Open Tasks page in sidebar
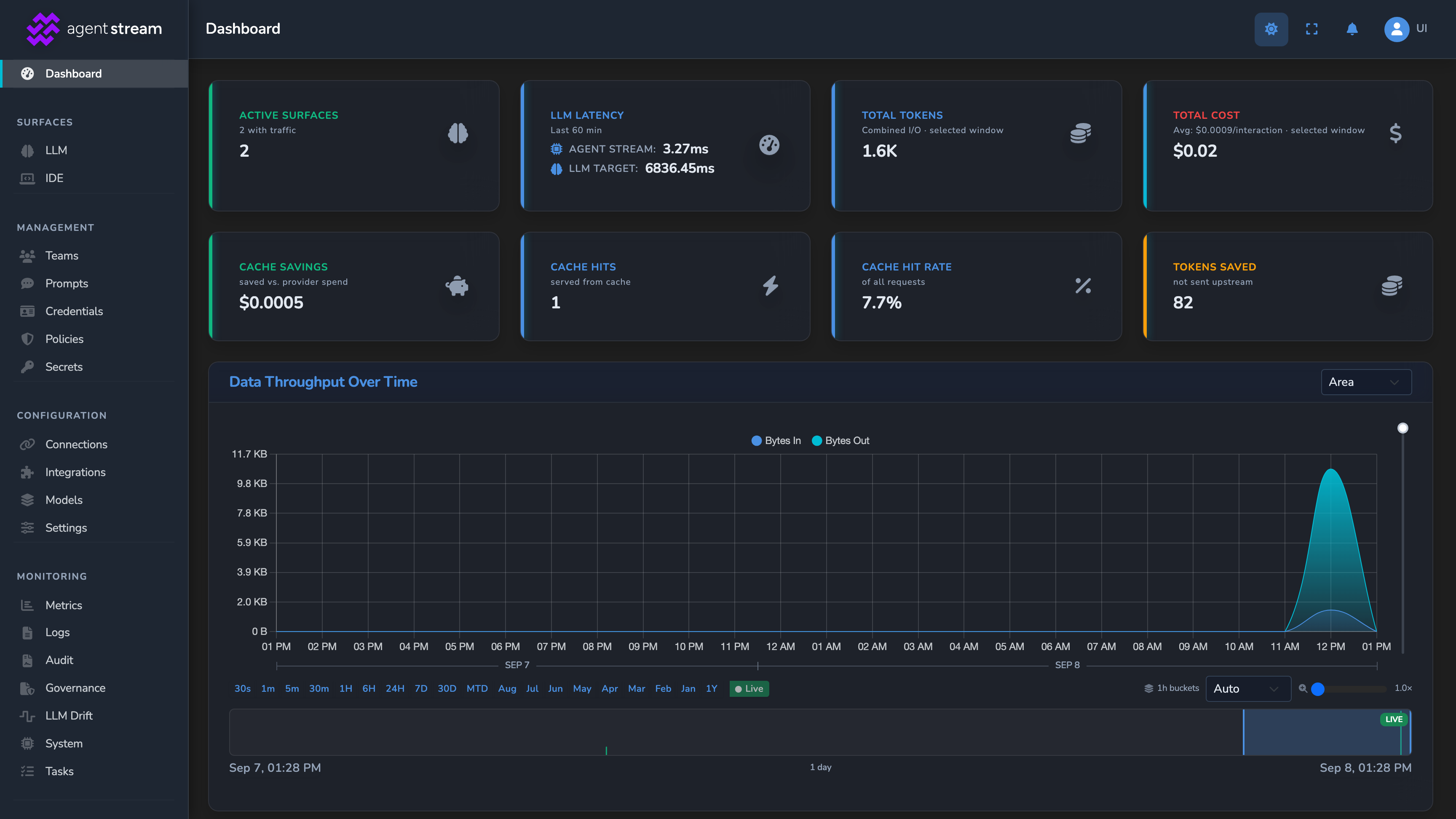The width and height of the screenshot is (1456, 819). click(x=59, y=771)
